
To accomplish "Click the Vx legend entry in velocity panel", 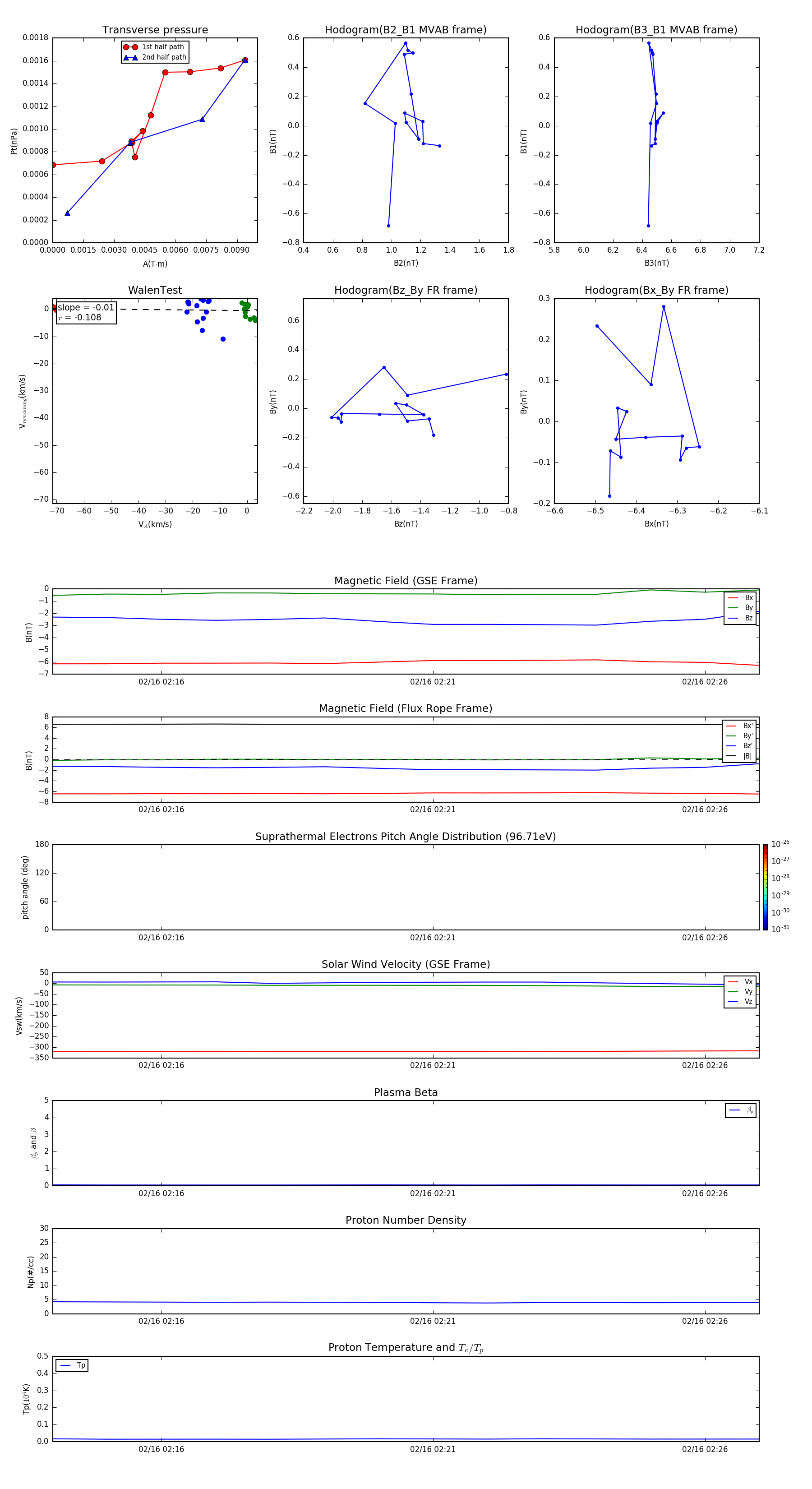I will pyautogui.click(x=740, y=981).
